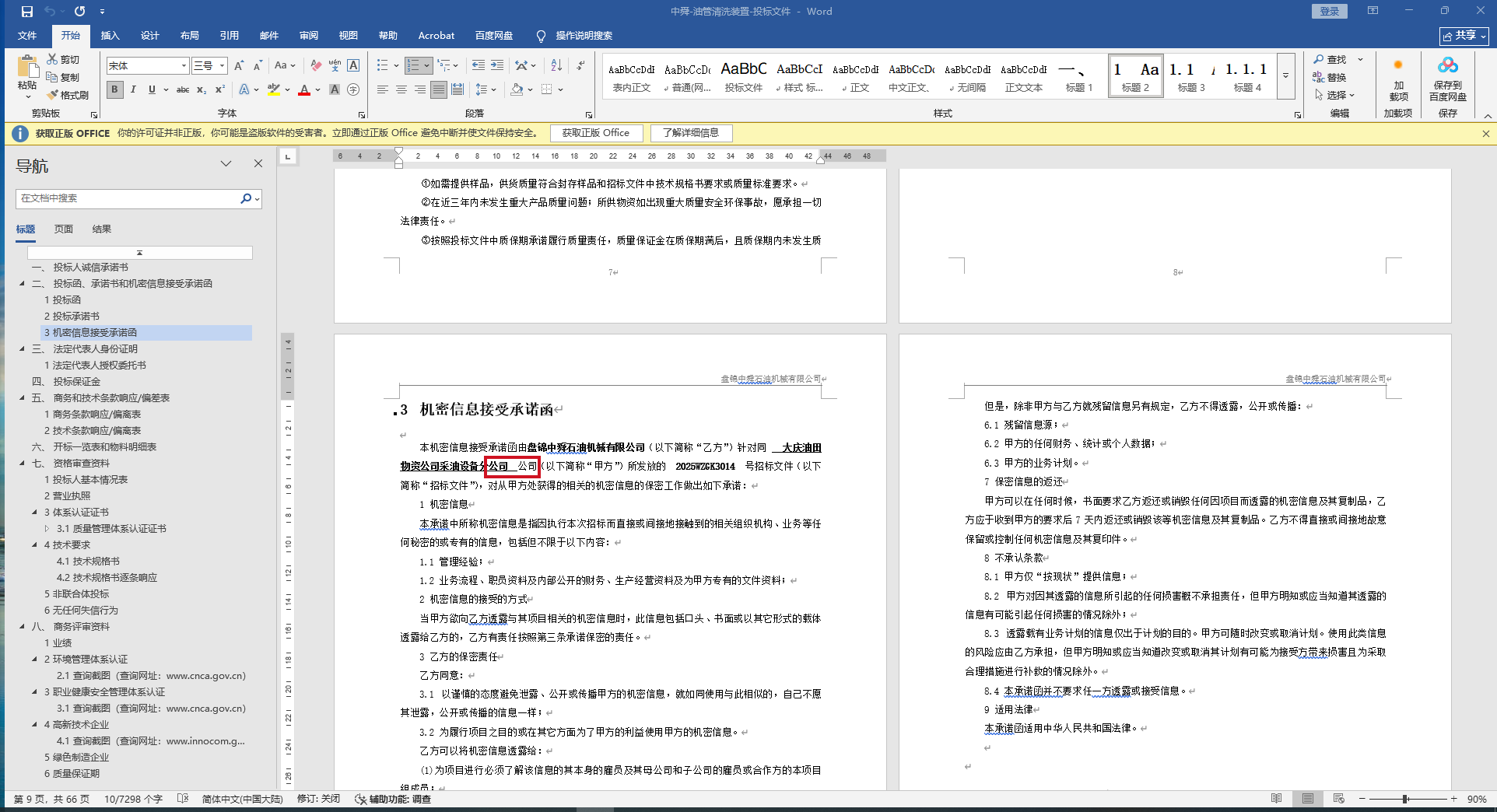The height and width of the screenshot is (812, 1497).
Task: Click the 了解详细信息 button
Action: [x=691, y=133]
